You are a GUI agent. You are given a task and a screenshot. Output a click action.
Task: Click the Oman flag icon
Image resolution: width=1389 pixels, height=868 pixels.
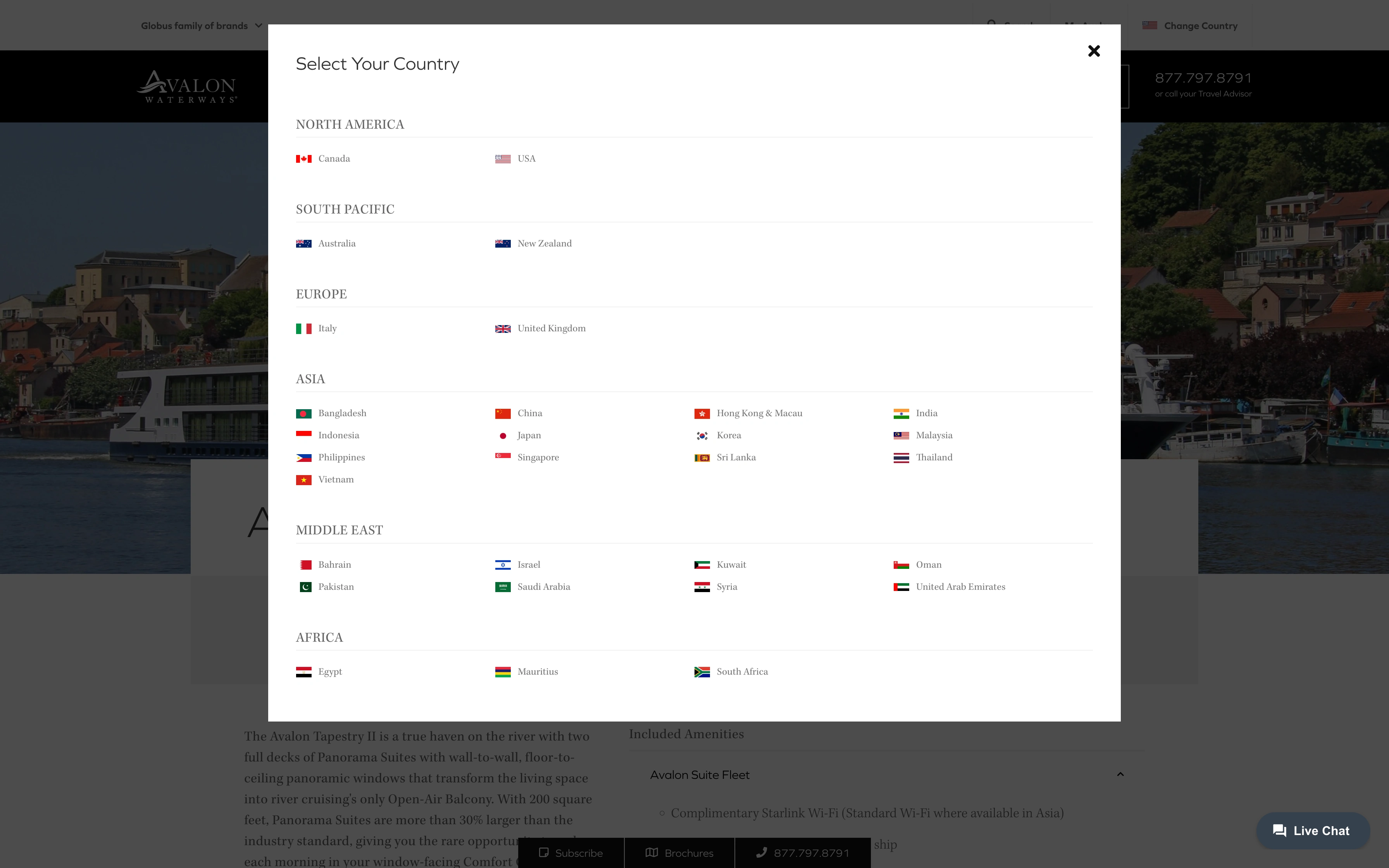coord(901,565)
